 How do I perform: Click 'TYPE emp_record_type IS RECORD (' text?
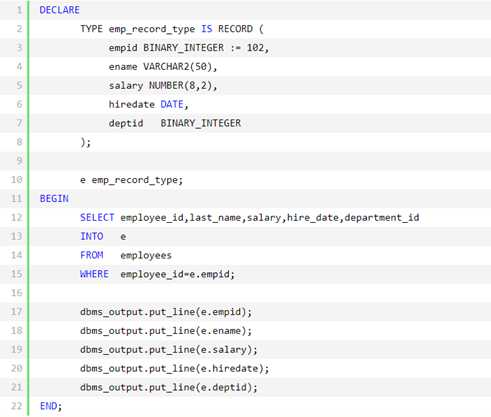[172, 29]
